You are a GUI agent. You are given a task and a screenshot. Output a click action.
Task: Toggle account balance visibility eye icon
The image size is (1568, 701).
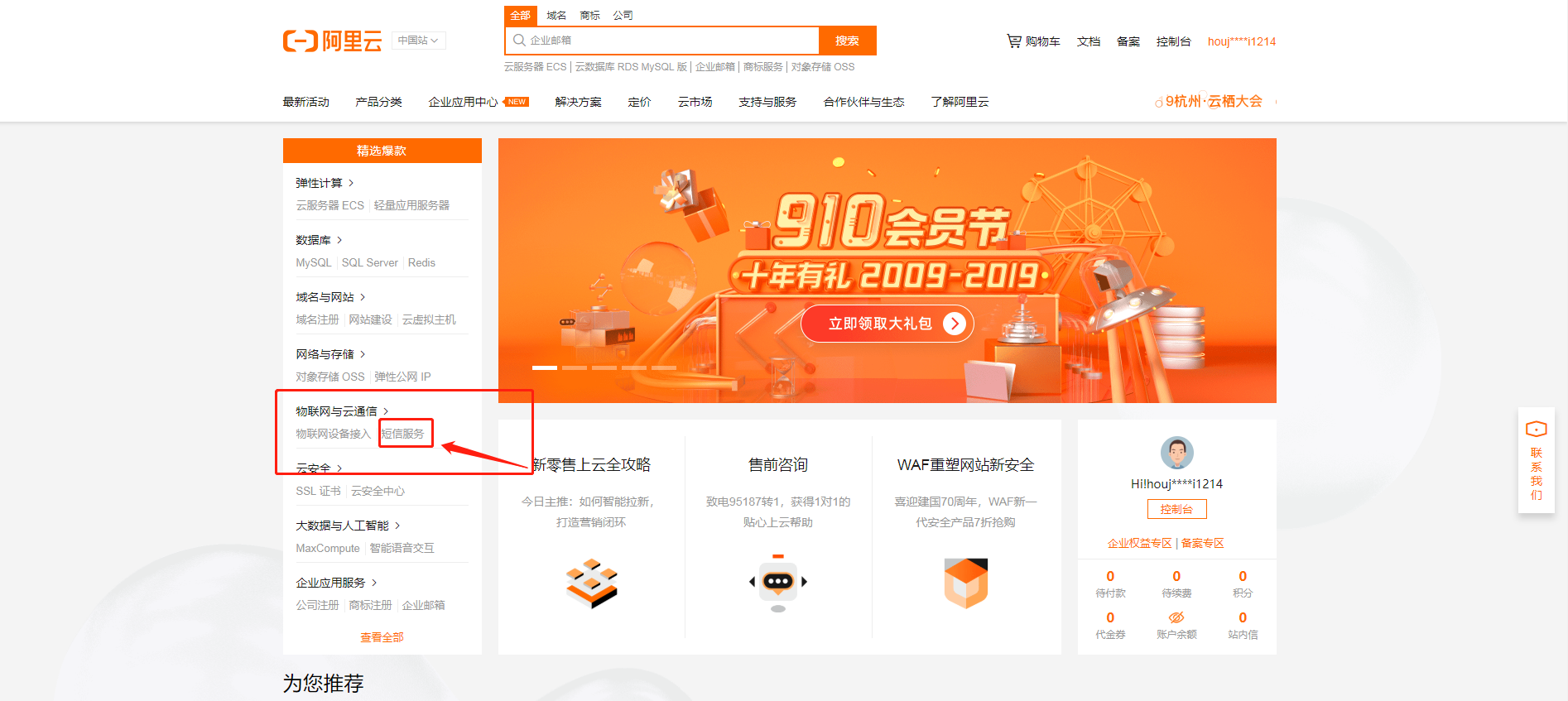[1176, 617]
